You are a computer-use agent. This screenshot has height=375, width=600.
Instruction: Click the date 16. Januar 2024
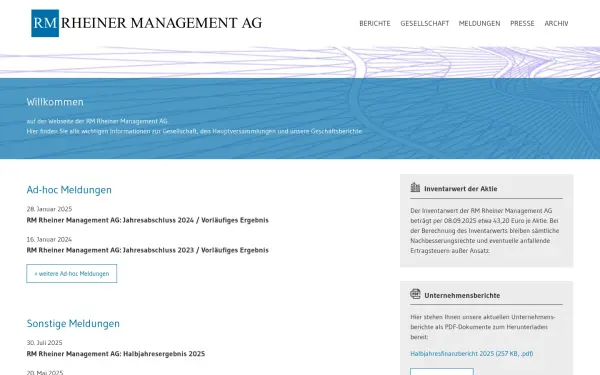(49, 240)
